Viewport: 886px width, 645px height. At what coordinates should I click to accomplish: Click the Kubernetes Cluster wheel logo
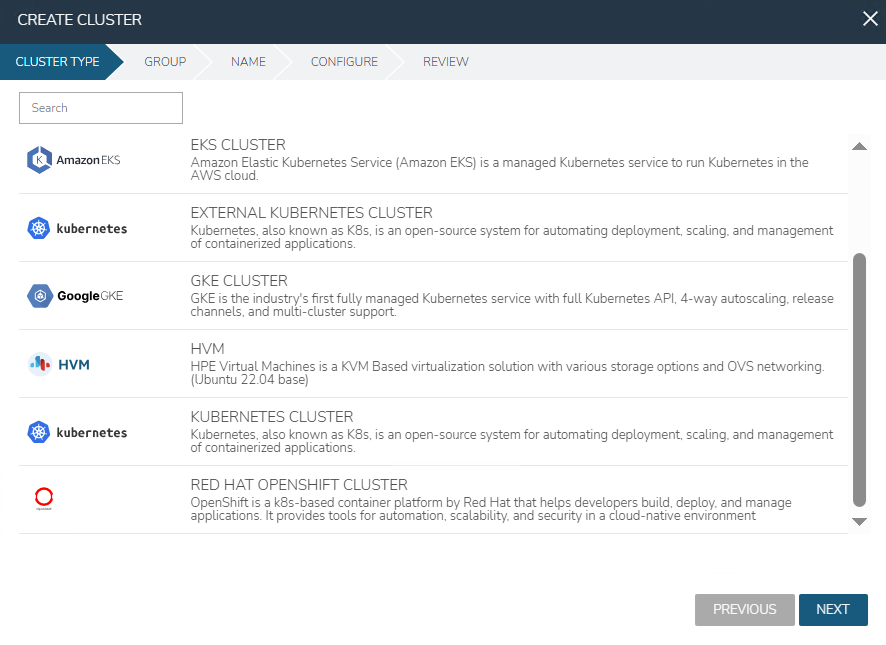pos(39,432)
